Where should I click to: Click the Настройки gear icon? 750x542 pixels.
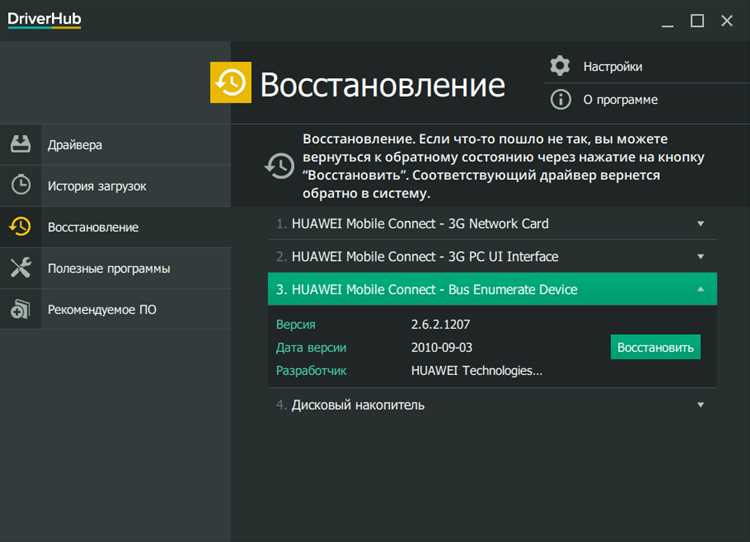(x=560, y=66)
